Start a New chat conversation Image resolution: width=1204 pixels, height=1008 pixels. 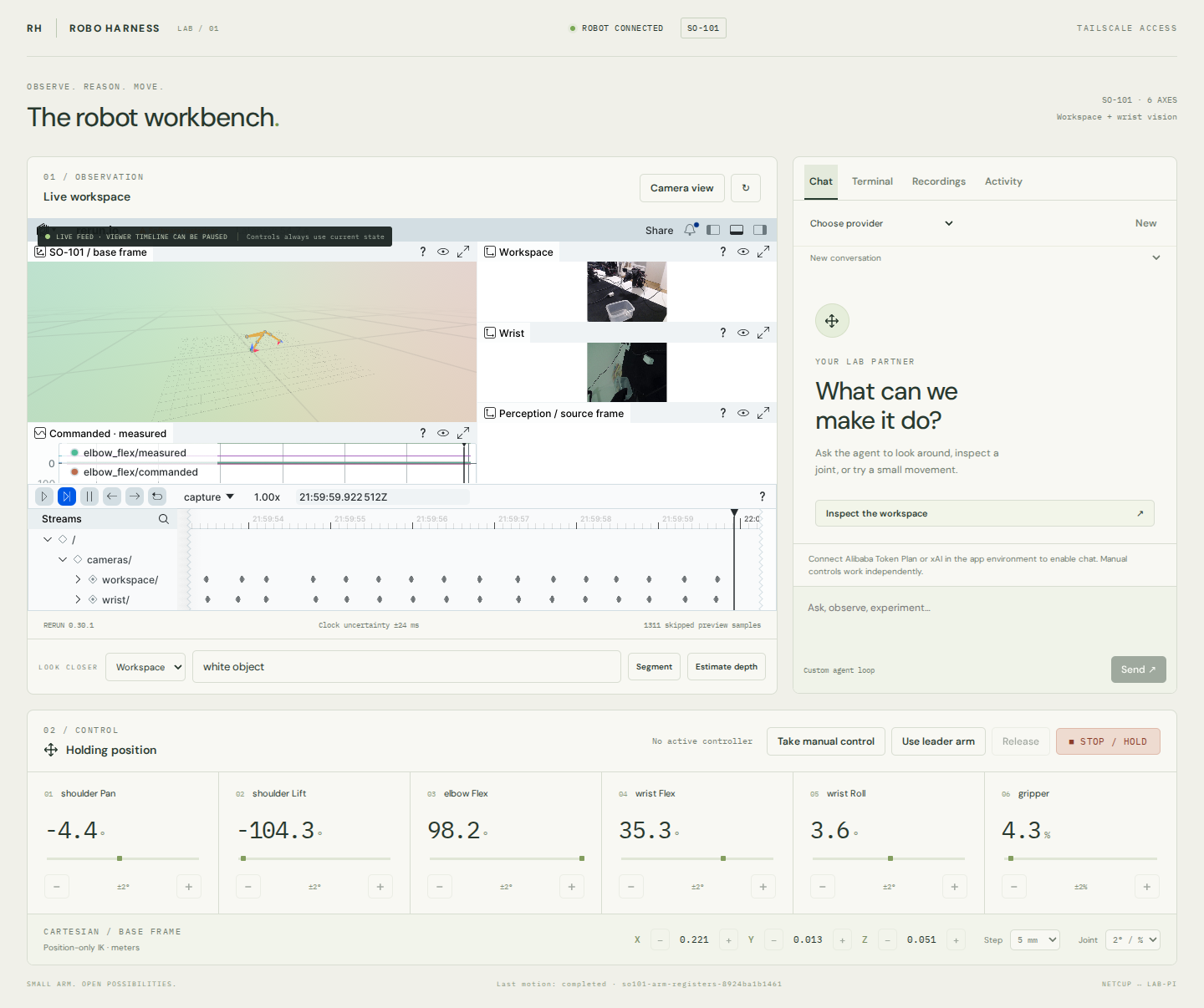(x=1145, y=223)
